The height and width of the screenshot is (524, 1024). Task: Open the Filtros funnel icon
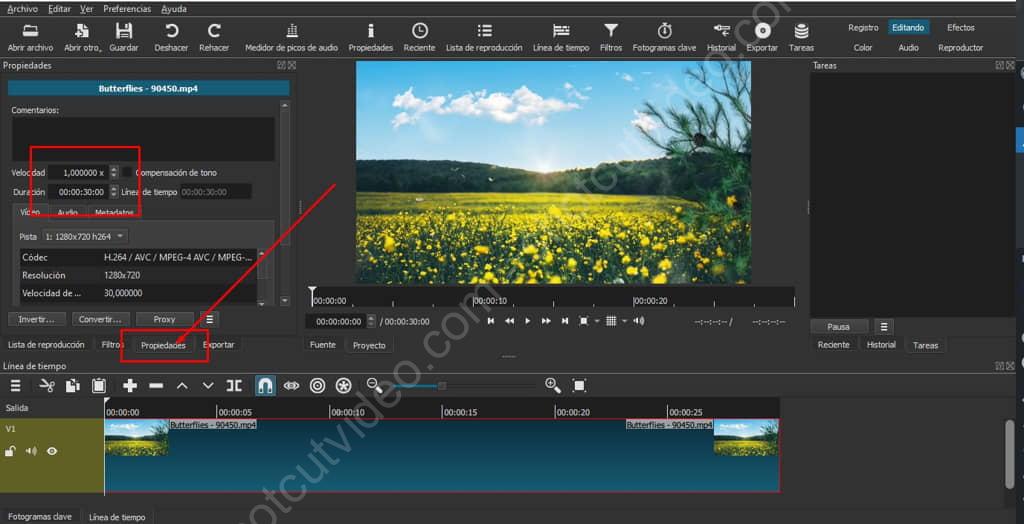tap(611, 38)
